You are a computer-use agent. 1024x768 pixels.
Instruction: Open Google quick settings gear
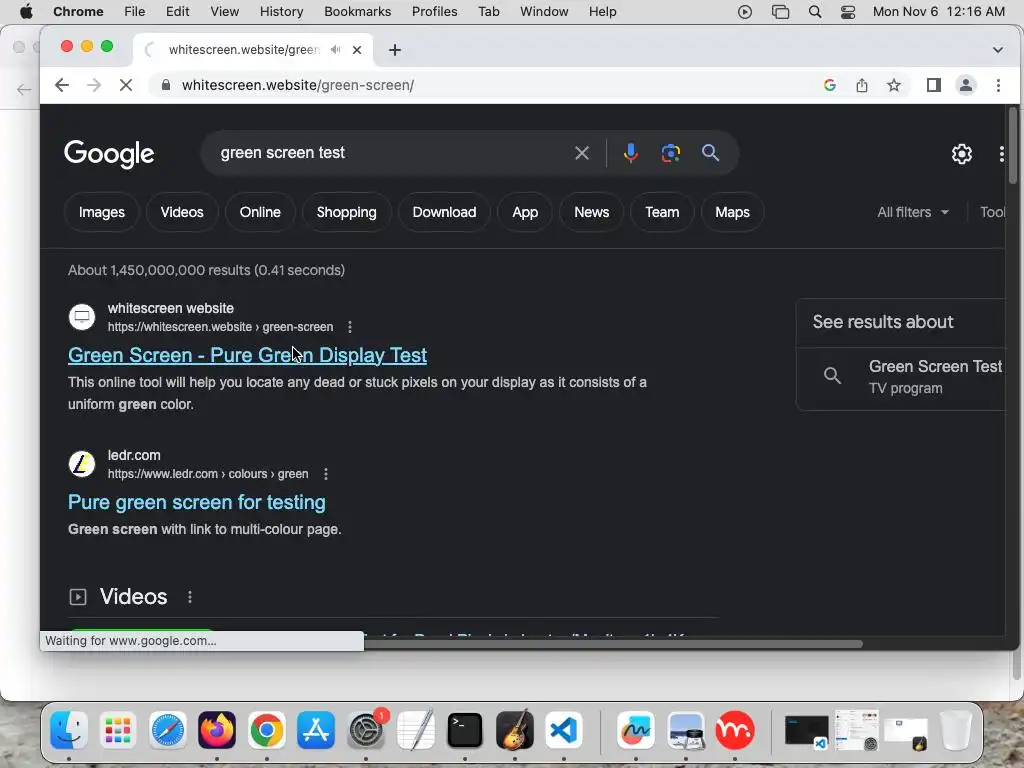pos(961,154)
